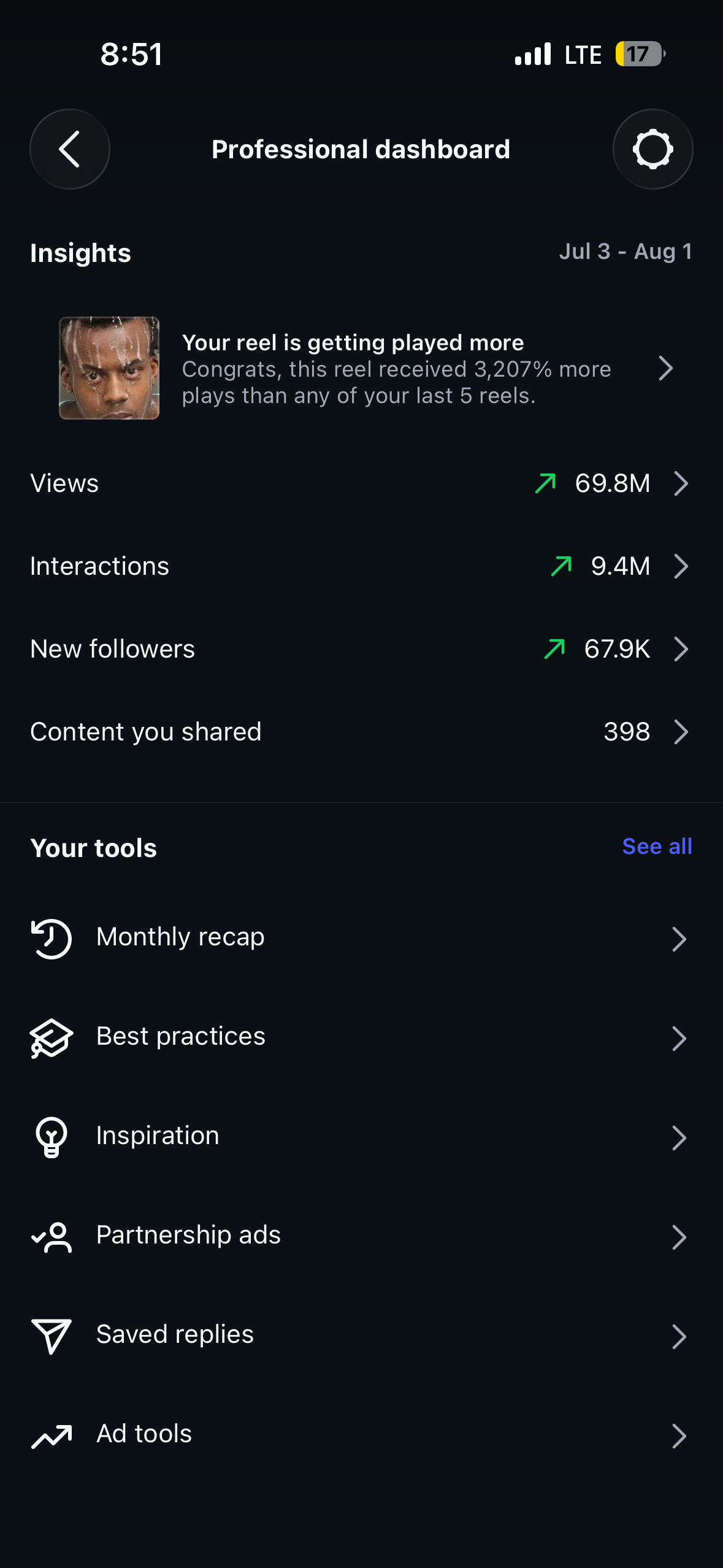This screenshot has height=1568, width=723.
Task: Expand Interactions using its chevron arrow
Action: 681,566
